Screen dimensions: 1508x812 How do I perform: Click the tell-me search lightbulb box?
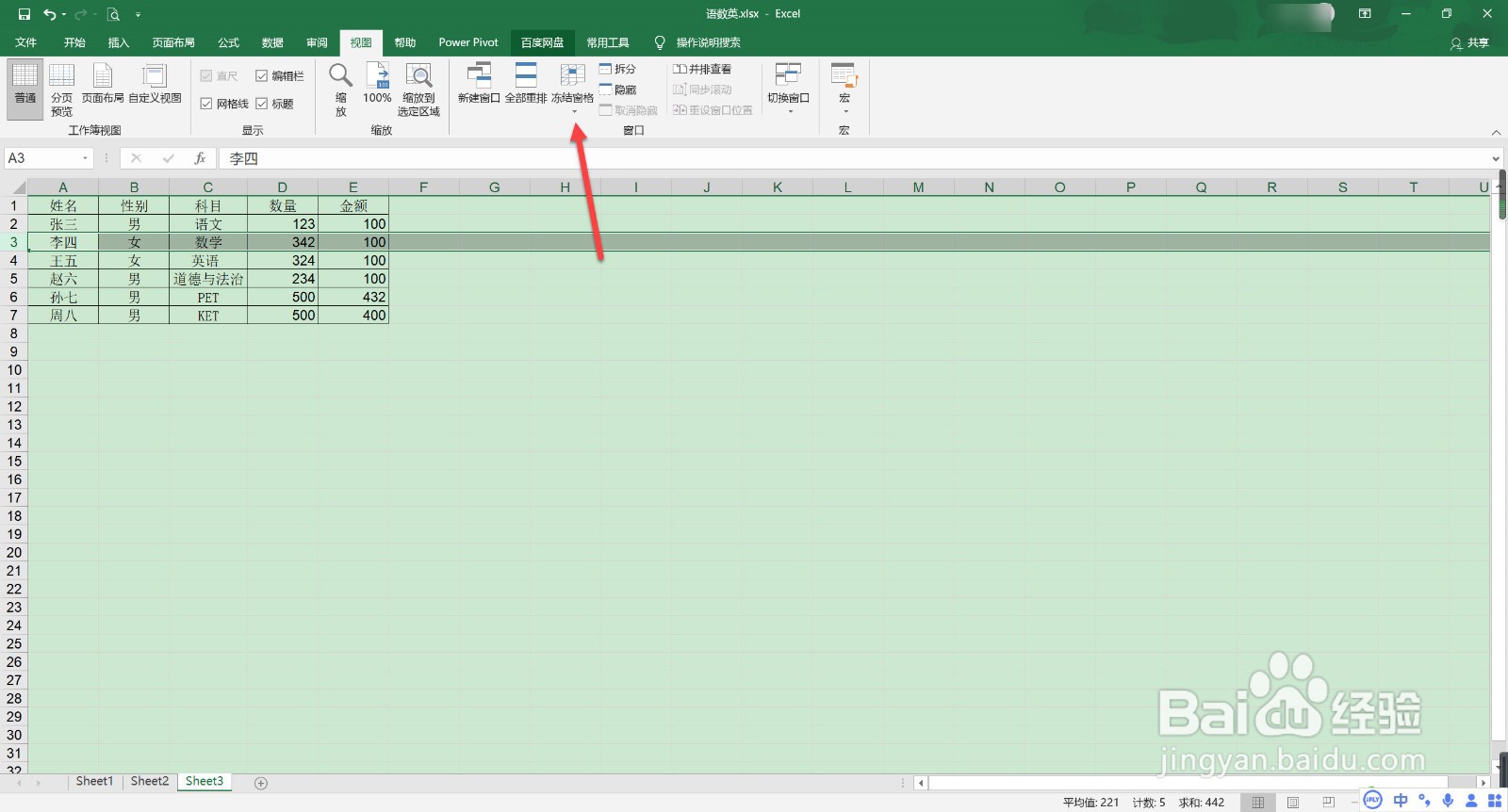pyautogui.click(x=697, y=42)
